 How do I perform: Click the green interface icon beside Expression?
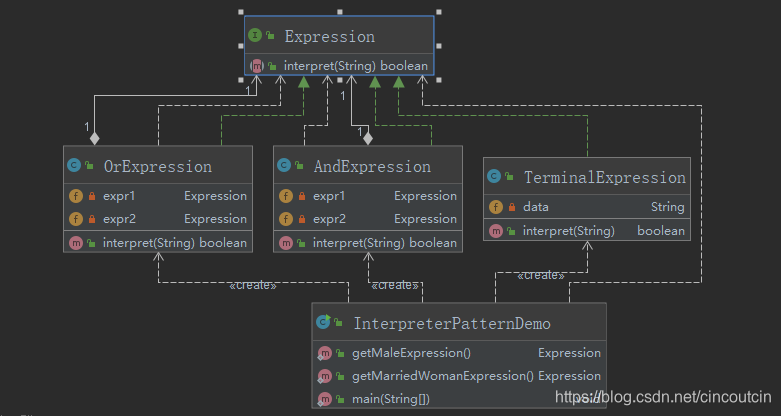[255, 35]
